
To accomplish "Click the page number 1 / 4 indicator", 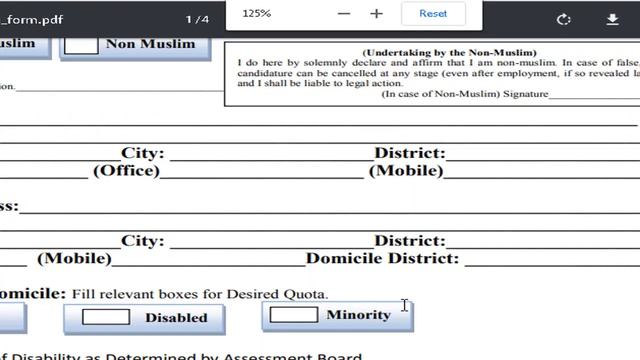I will coord(197,19).
